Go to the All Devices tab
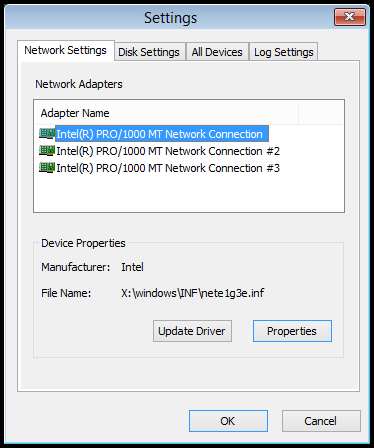This screenshot has width=374, height=448. point(217,52)
